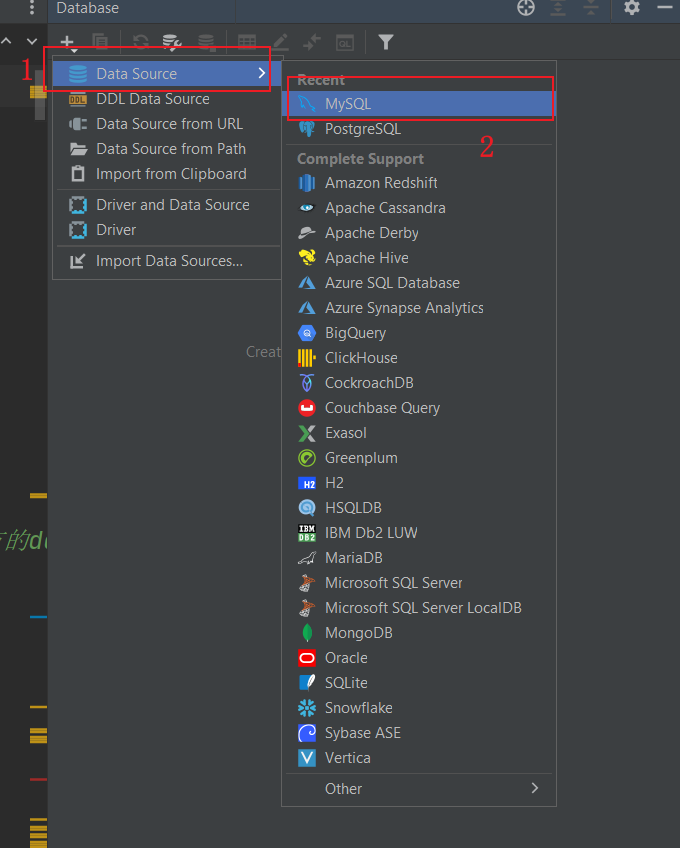Select Microsoft SQL Server LocalDB
Screen dimensions: 680x848
pyautogui.click(x=419, y=608)
